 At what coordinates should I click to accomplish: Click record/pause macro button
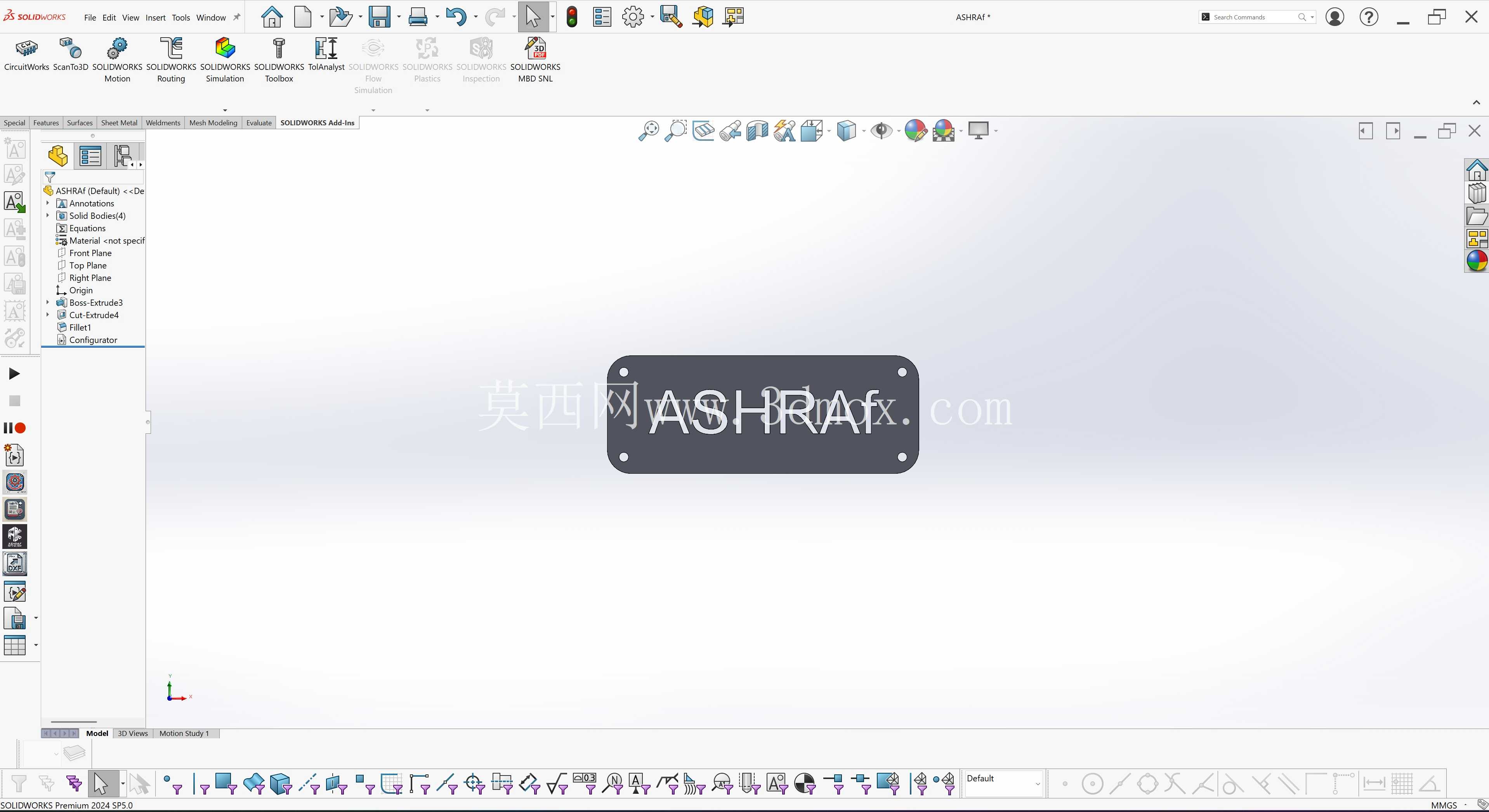click(14, 428)
